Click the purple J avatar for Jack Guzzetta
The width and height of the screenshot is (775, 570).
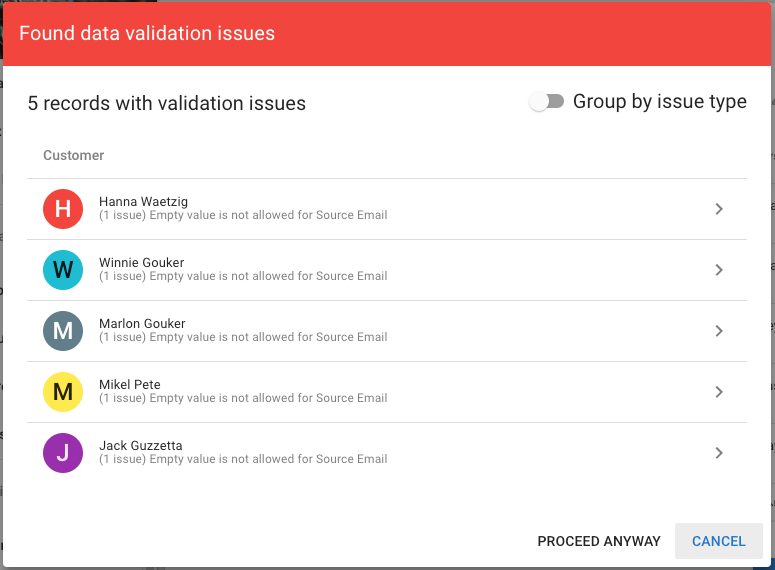(63, 453)
